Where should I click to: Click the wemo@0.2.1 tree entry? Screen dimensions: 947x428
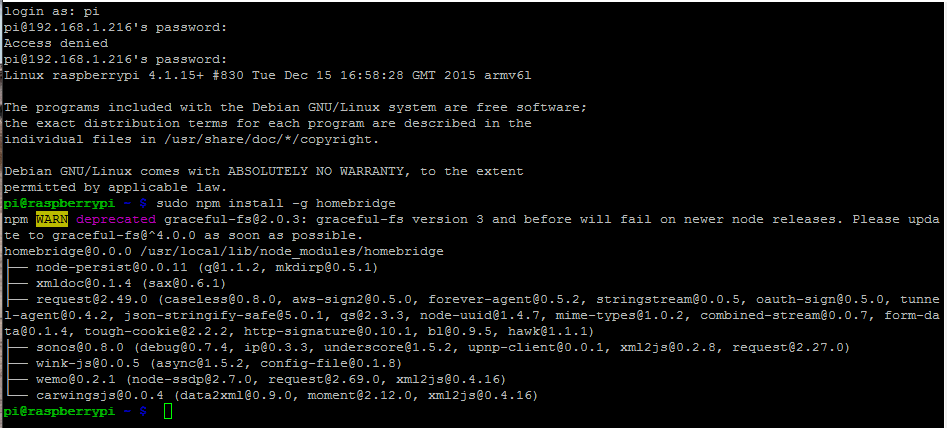(x=76, y=379)
